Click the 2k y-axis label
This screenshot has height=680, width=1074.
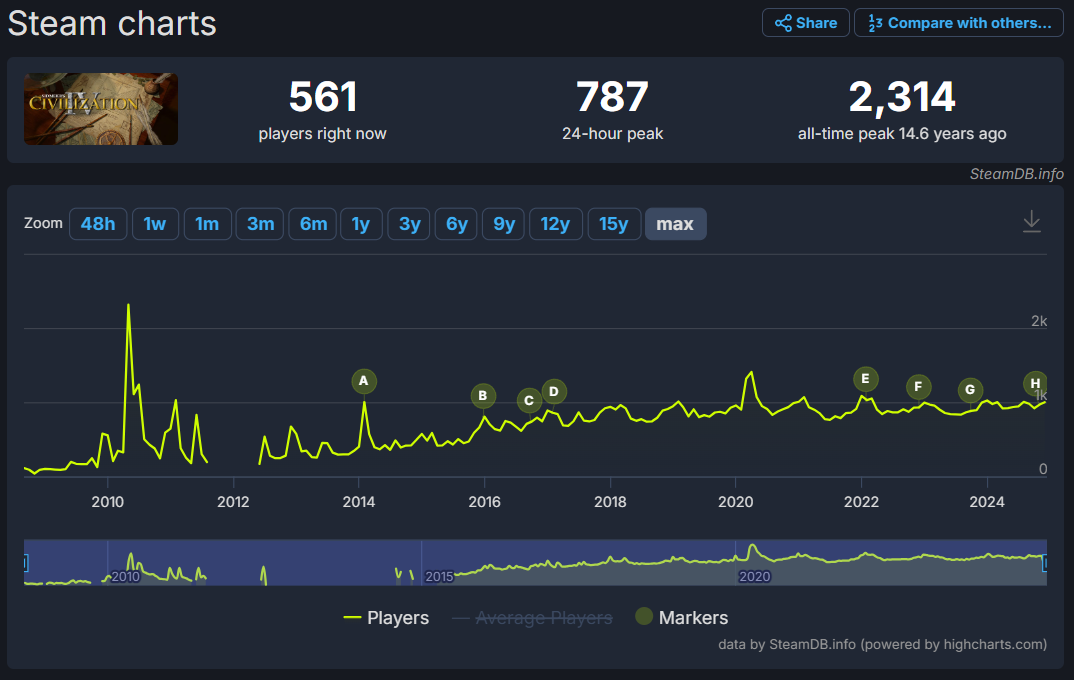[x=1039, y=320]
